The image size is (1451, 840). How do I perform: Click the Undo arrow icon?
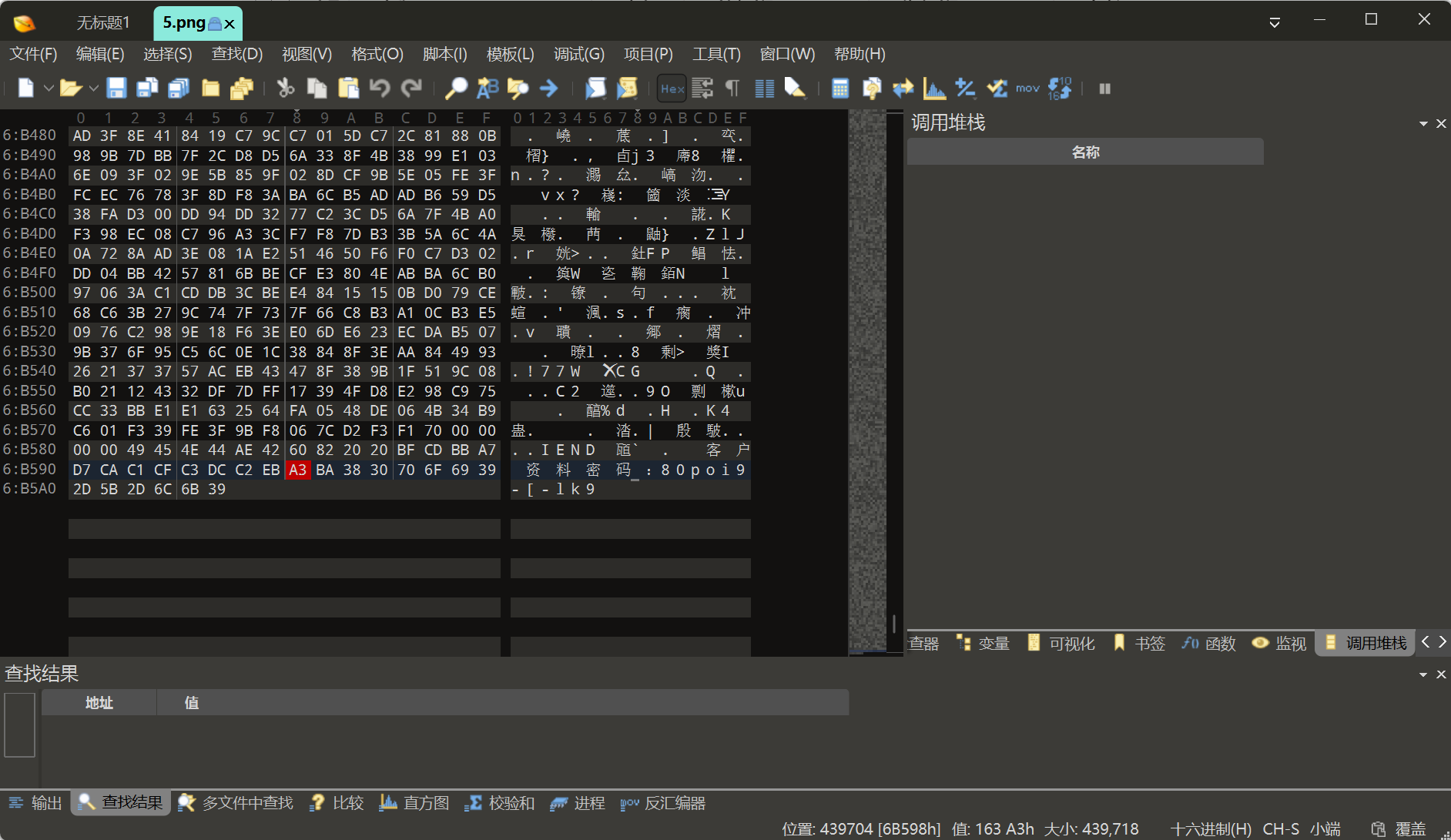pyautogui.click(x=380, y=89)
